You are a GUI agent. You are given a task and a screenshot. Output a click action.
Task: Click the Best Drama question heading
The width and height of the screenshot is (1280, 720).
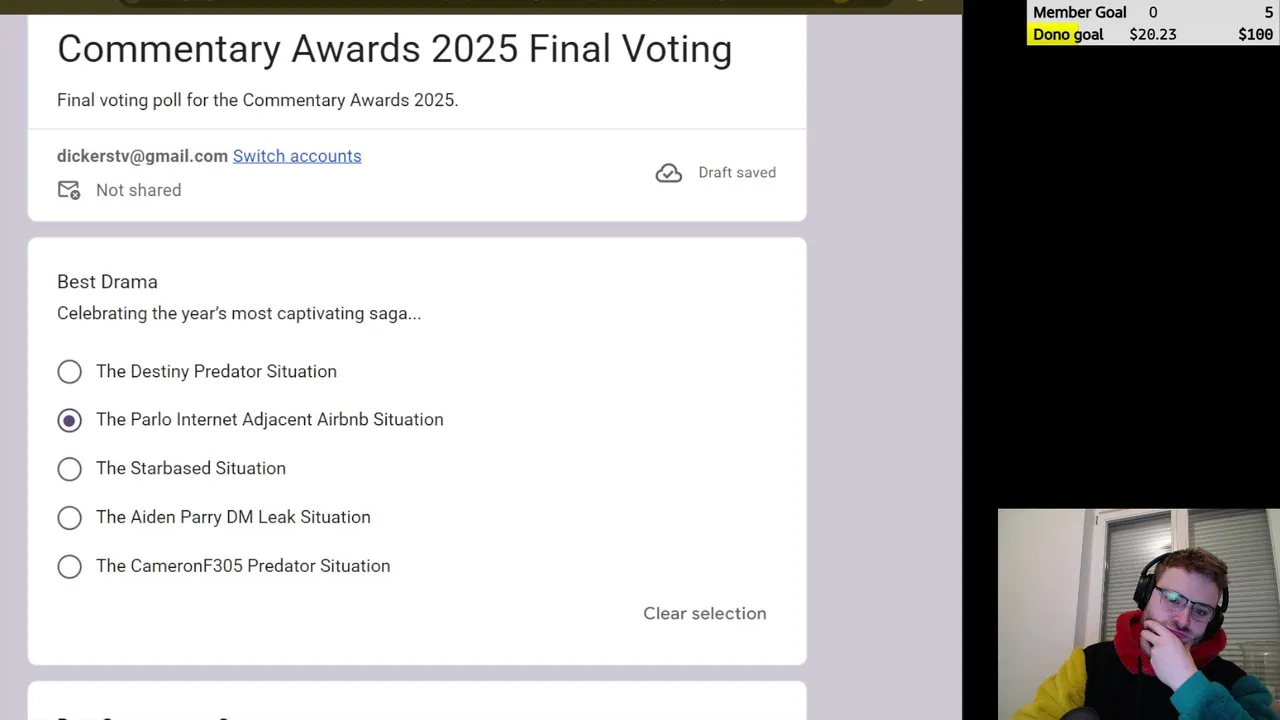[x=107, y=282]
